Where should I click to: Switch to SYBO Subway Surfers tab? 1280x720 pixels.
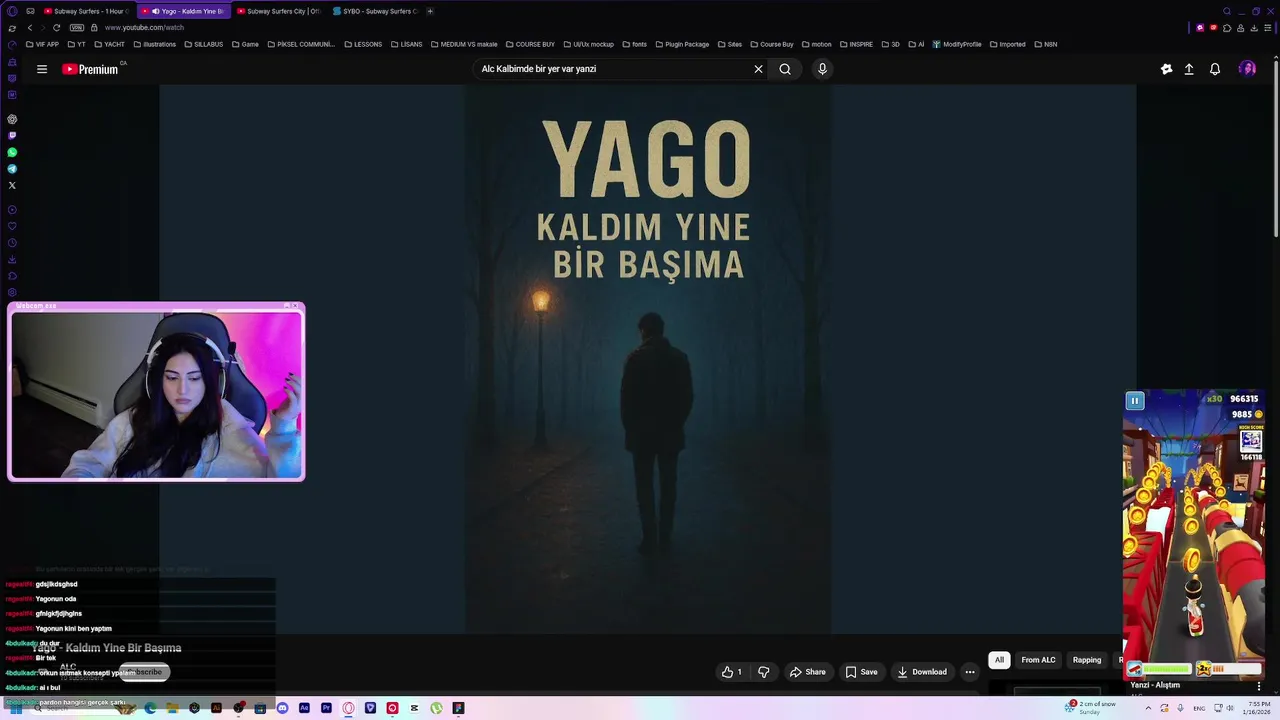pyautogui.click(x=374, y=11)
